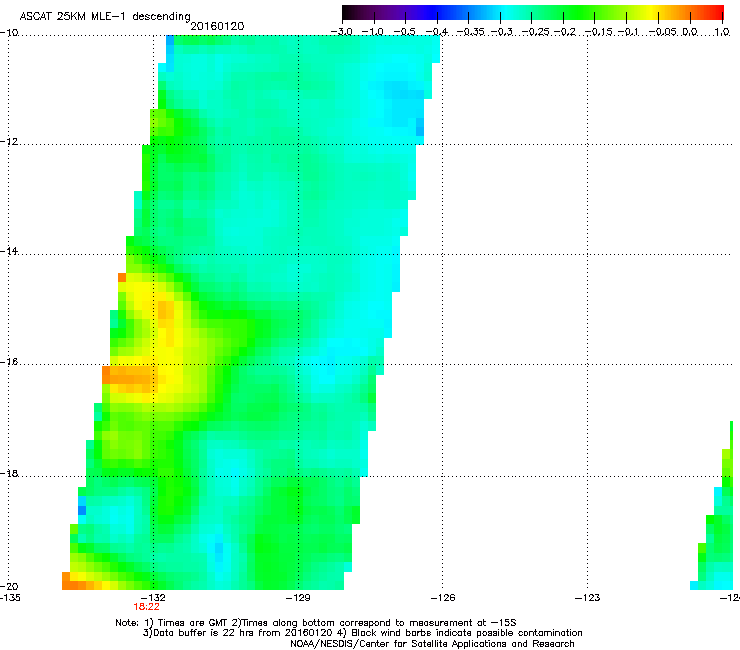This screenshot has width=740, height=650.
Task: Select the -10 latitude axis label
Action: (9, 33)
